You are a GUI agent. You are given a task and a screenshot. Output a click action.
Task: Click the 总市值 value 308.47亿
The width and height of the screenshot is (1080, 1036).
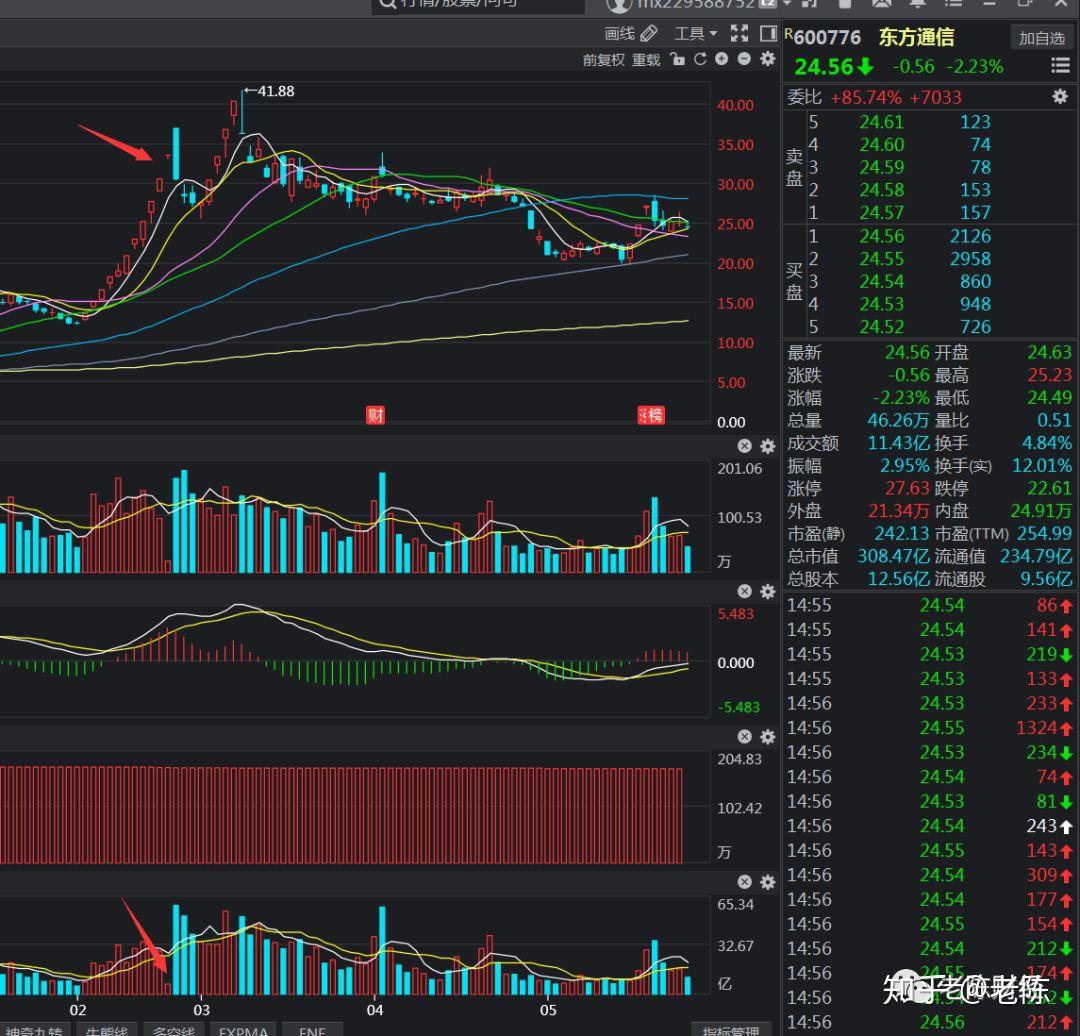tap(893, 556)
